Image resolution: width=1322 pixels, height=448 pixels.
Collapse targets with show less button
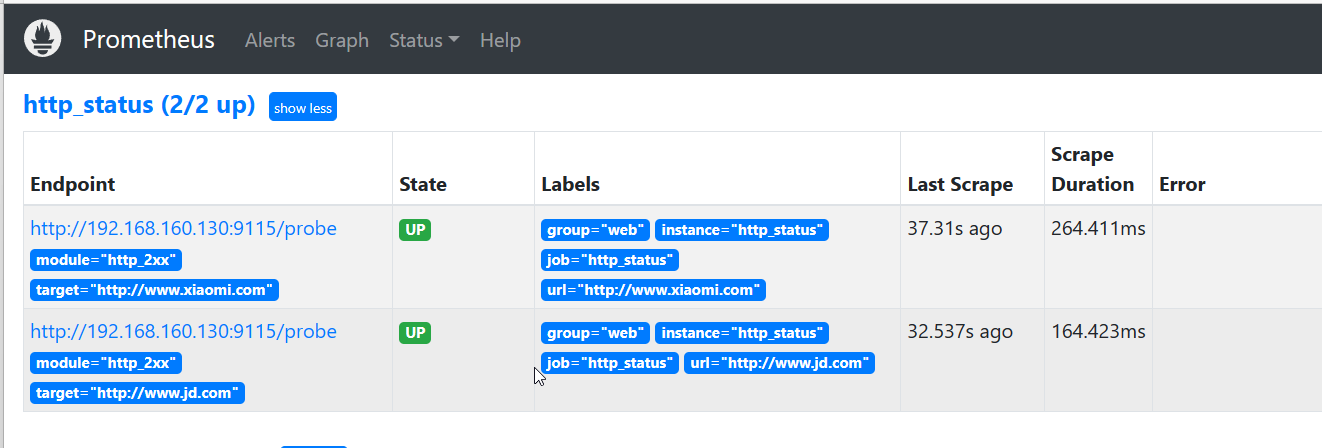point(303,108)
